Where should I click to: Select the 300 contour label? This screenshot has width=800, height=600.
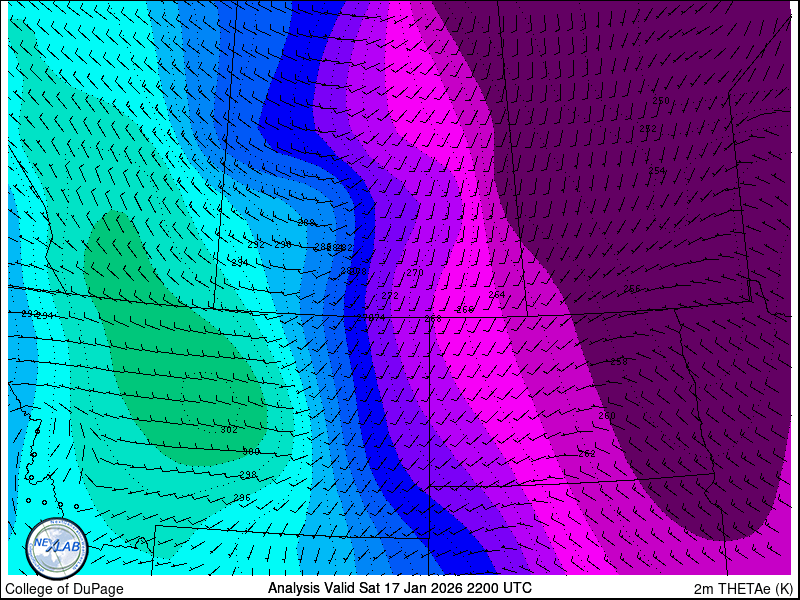(x=251, y=452)
